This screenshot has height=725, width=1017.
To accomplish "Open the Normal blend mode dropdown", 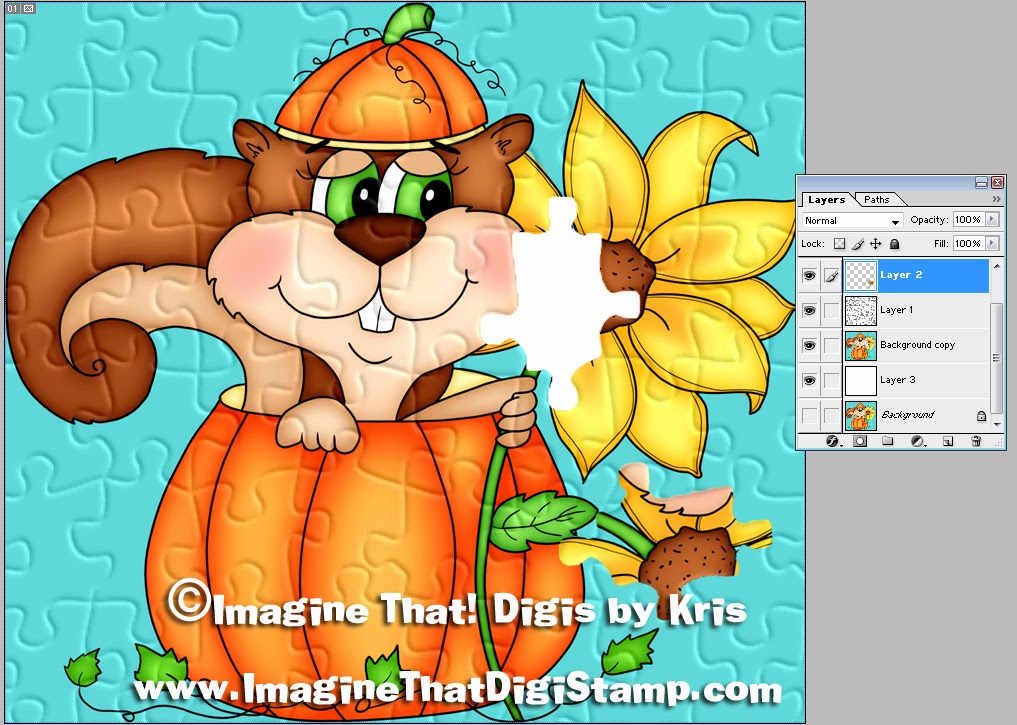I will [852, 220].
